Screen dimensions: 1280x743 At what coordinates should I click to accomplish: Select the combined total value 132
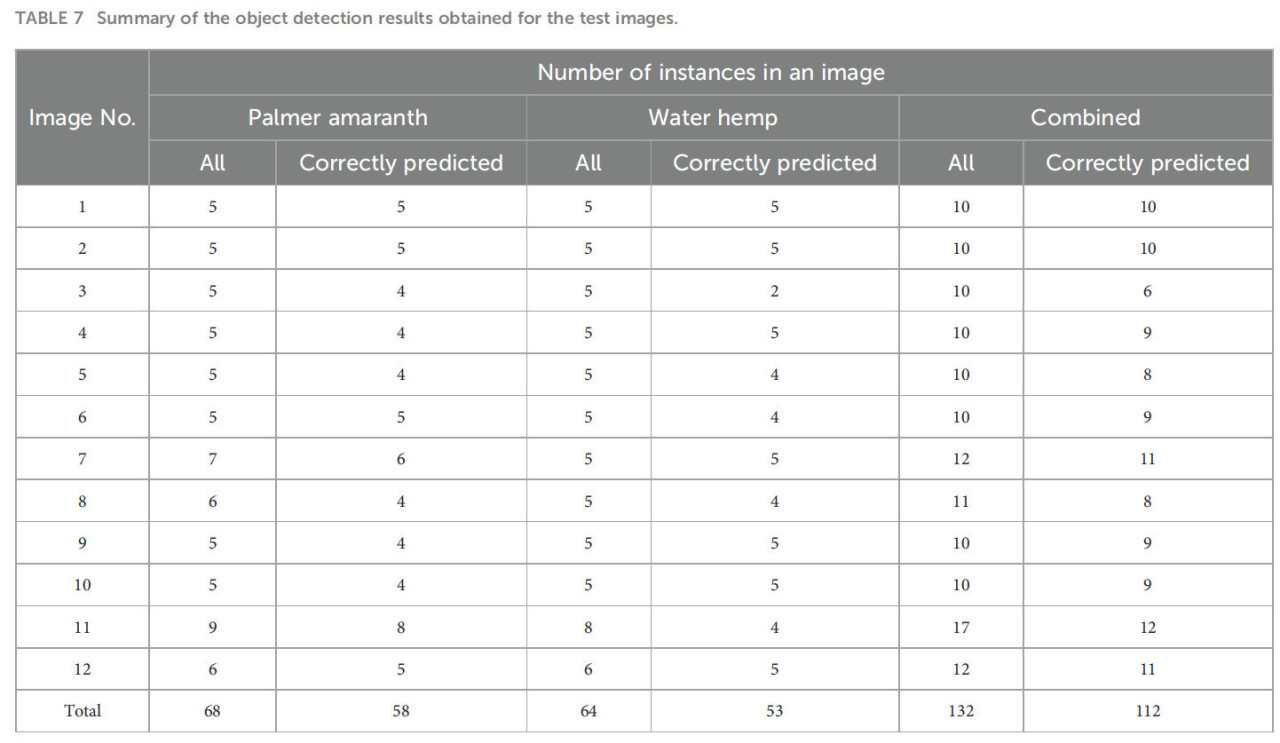[x=960, y=711]
